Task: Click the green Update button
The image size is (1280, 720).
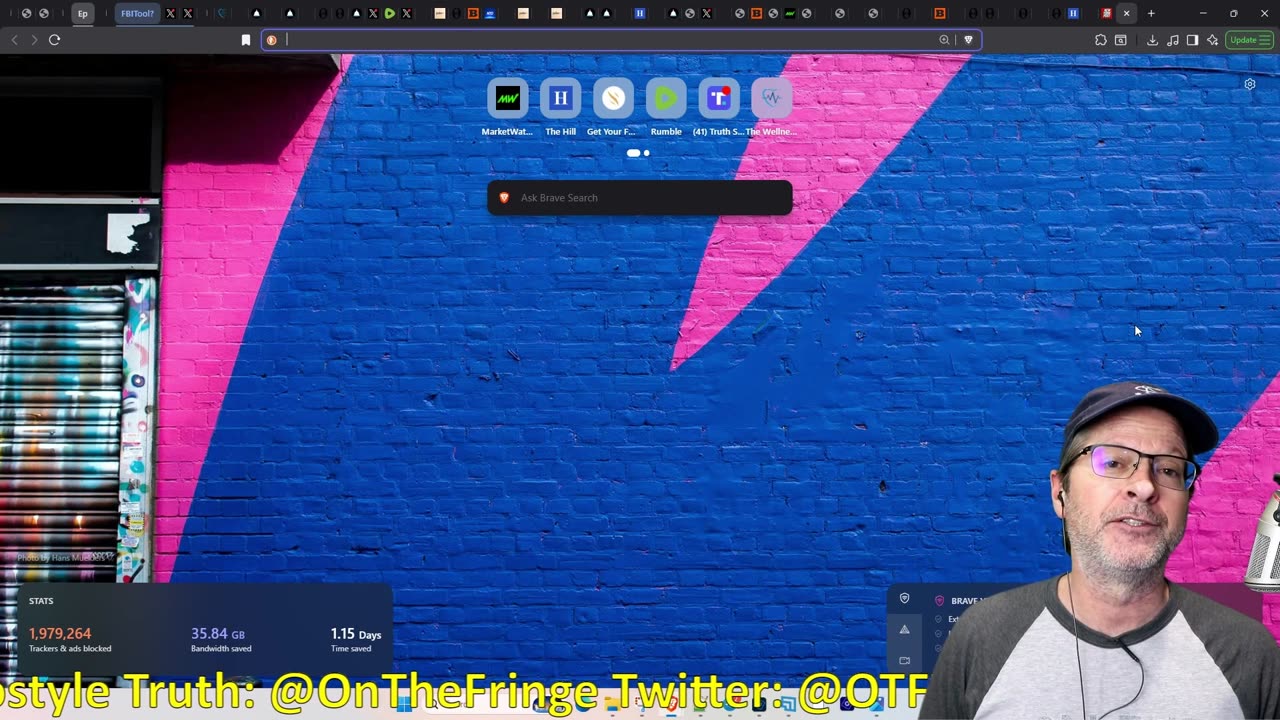Action: coord(1248,40)
